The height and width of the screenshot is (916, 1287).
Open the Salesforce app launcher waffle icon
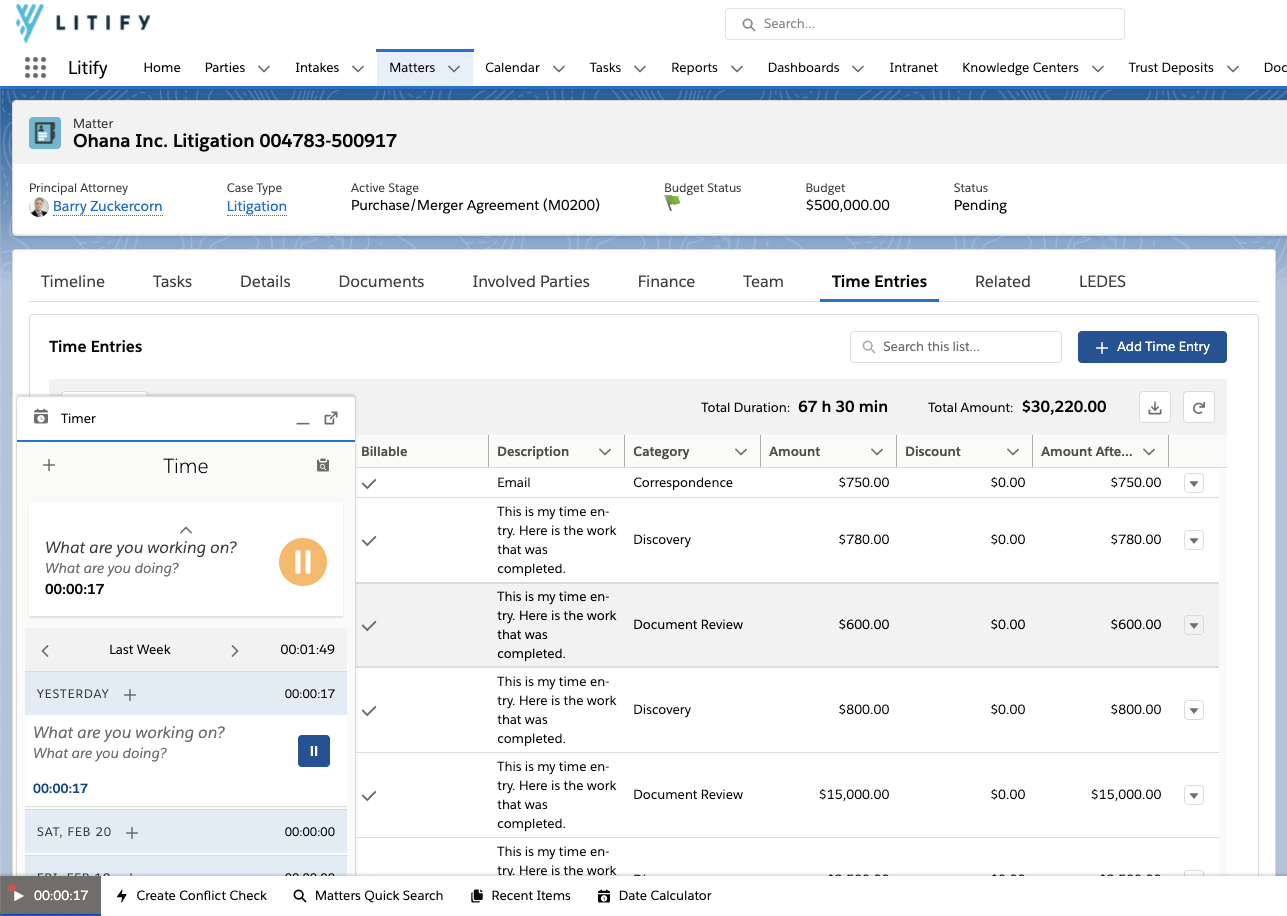[x=35, y=67]
